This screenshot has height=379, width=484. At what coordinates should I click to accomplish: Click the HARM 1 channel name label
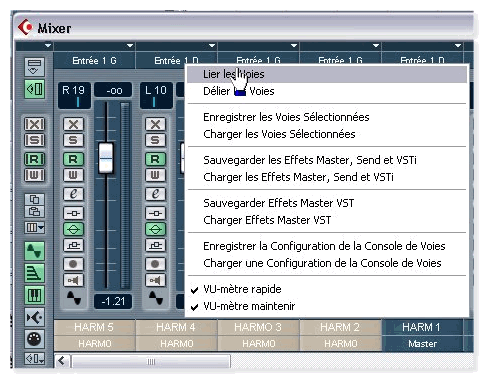pos(422,327)
